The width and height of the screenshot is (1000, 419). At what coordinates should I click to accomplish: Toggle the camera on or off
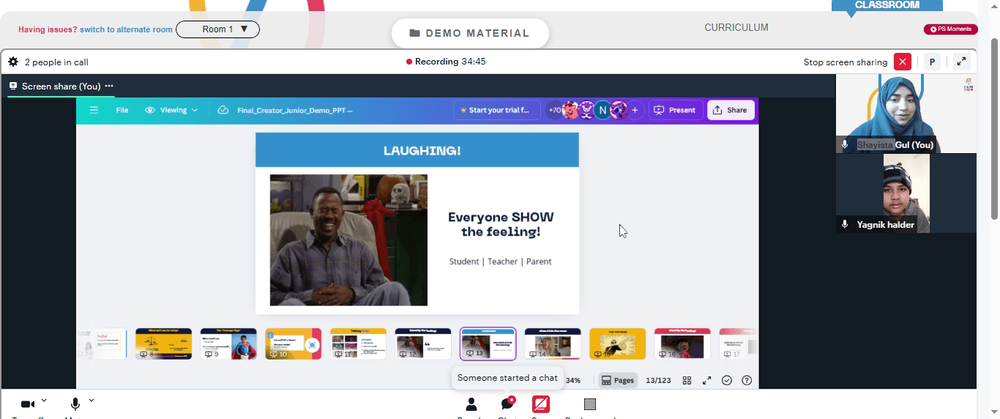click(27, 404)
